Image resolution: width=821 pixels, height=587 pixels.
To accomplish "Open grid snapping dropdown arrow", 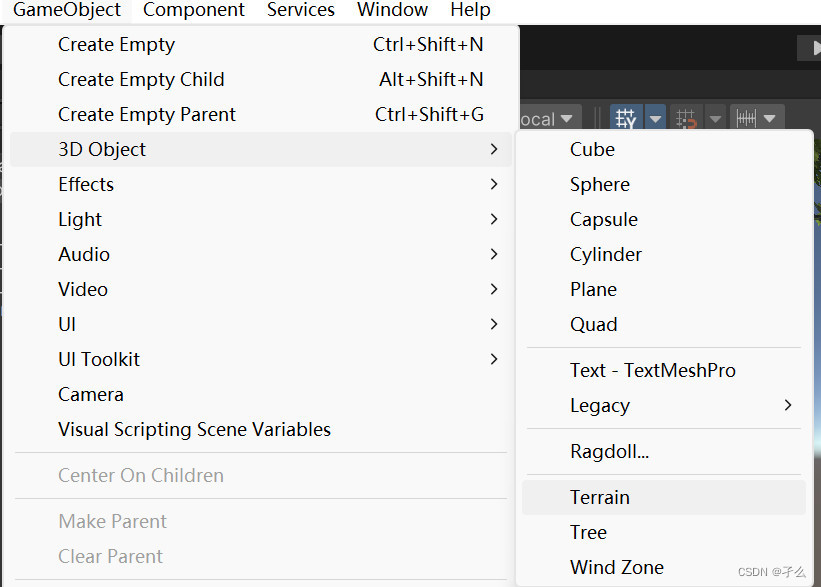I will 655,119.
